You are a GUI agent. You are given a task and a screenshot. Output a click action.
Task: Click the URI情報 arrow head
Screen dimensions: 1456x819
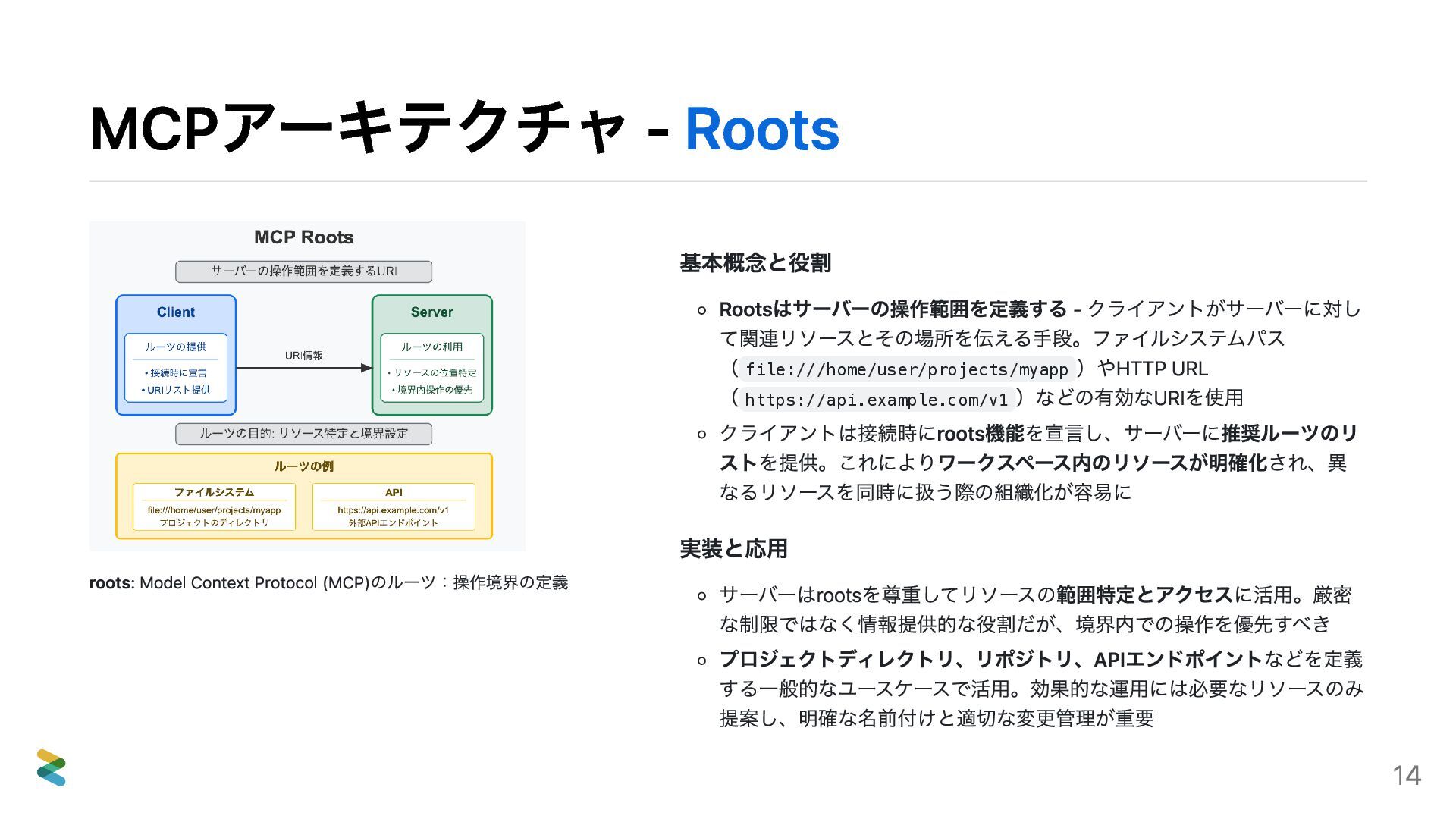pos(366,368)
